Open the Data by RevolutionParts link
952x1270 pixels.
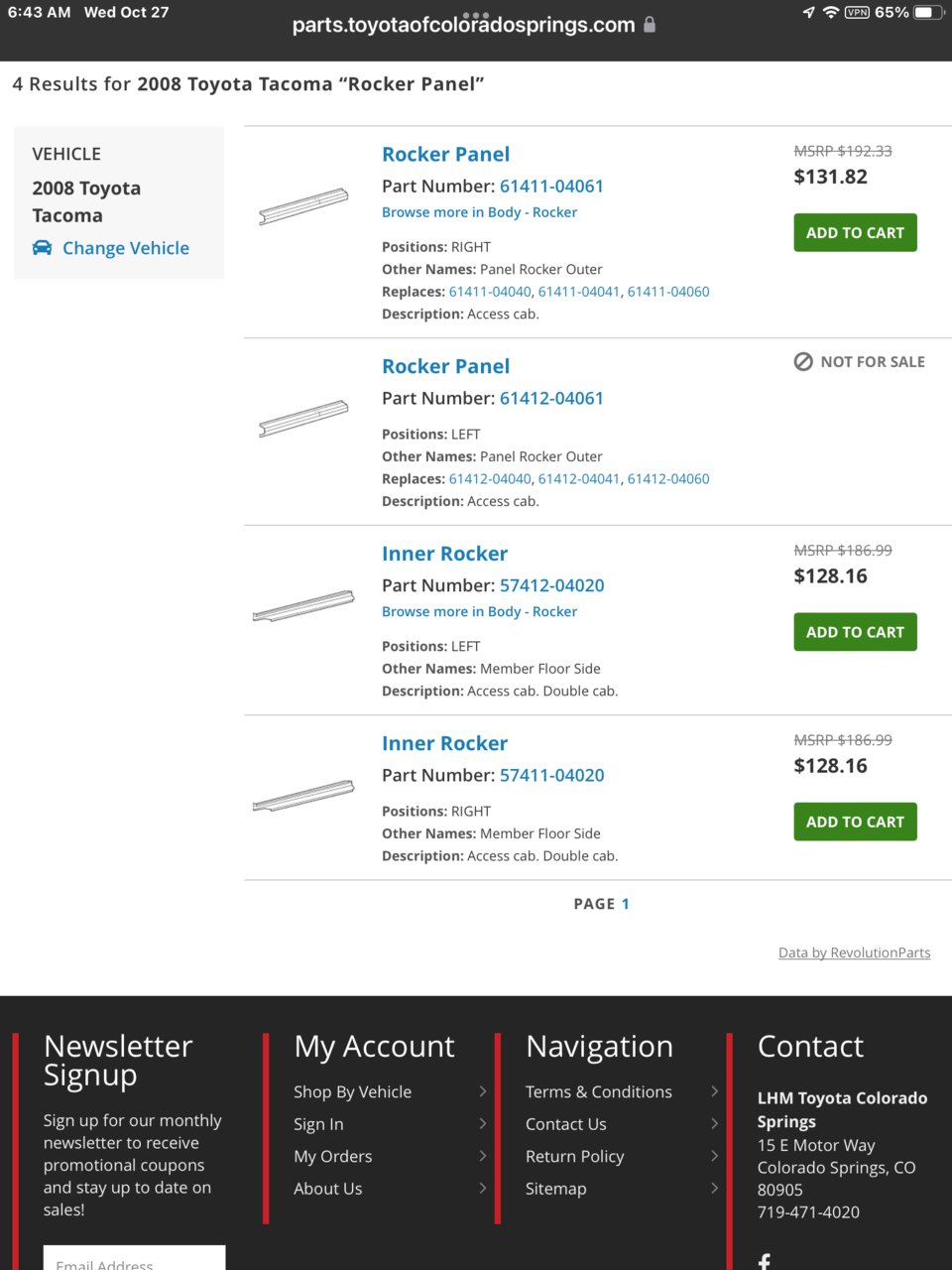854,952
